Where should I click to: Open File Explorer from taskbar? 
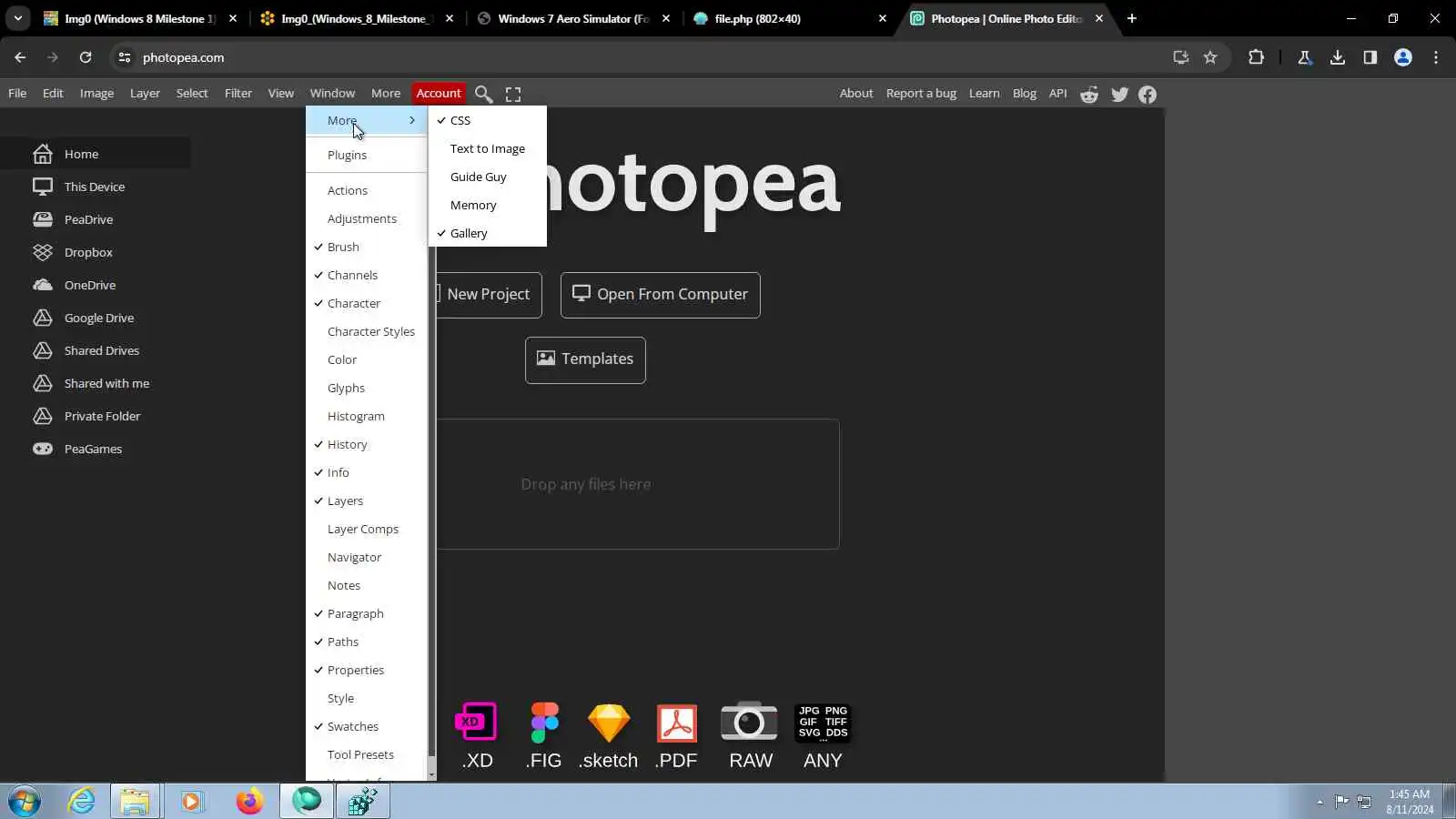pyautogui.click(x=135, y=801)
